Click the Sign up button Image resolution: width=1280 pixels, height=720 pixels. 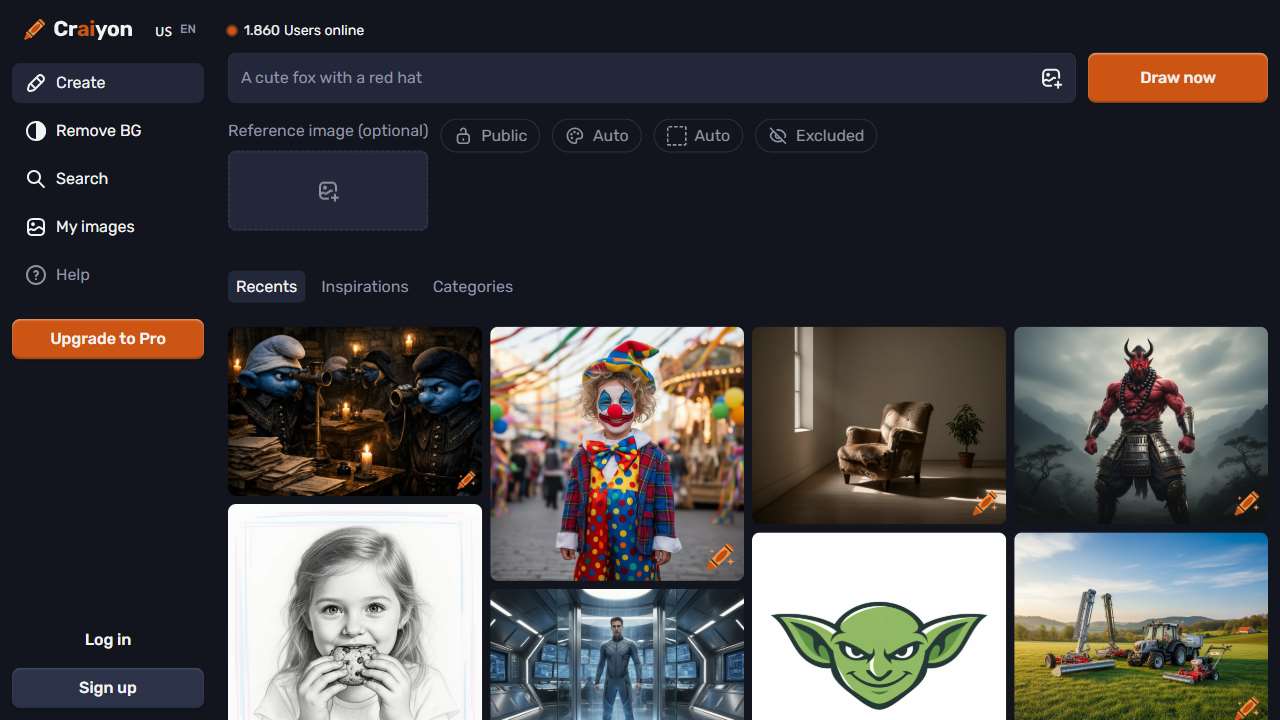pos(108,688)
